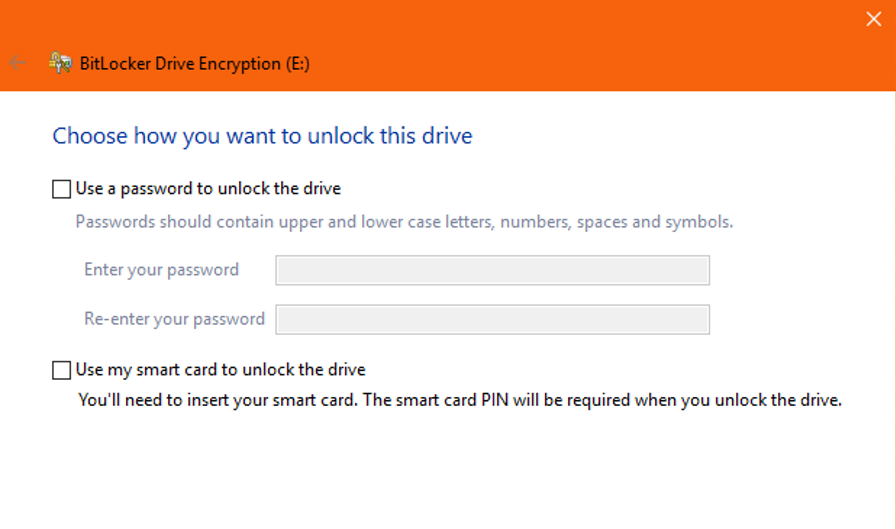Viewport: 896px width, 529px height.
Task: Focus the 'Enter your password' input box
Action: [x=493, y=270]
